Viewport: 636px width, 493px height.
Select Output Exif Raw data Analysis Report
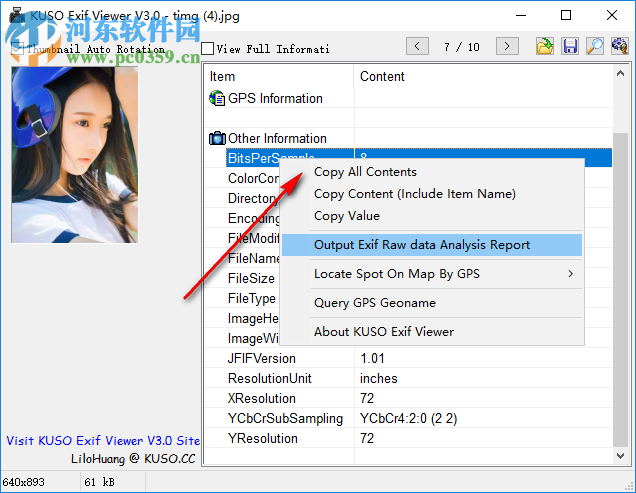pyautogui.click(x=432, y=245)
